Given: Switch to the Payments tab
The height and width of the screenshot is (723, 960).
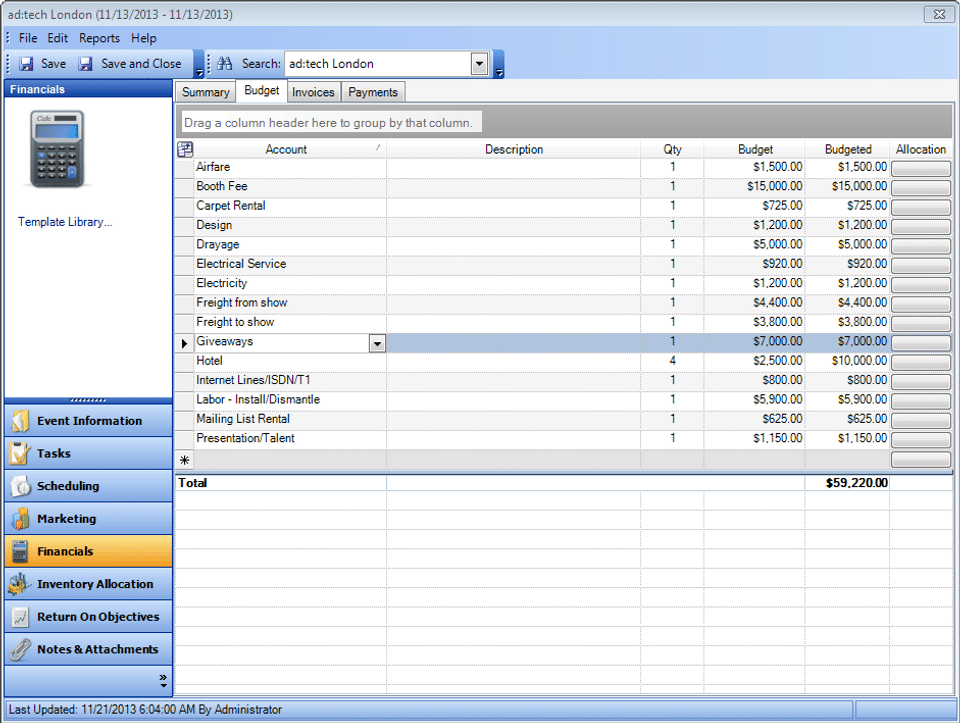Looking at the screenshot, I should coord(373,92).
